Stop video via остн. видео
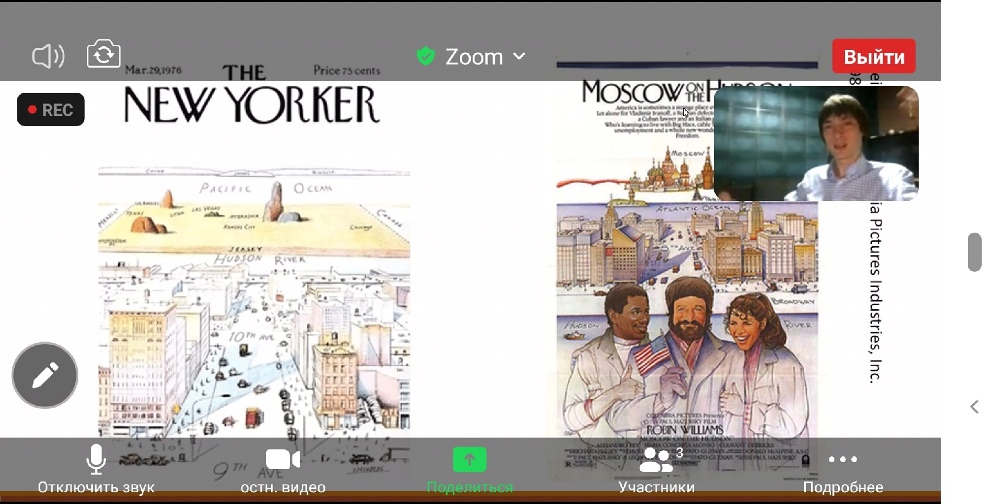Image resolution: width=1008 pixels, height=504 pixels. (283, 469)
